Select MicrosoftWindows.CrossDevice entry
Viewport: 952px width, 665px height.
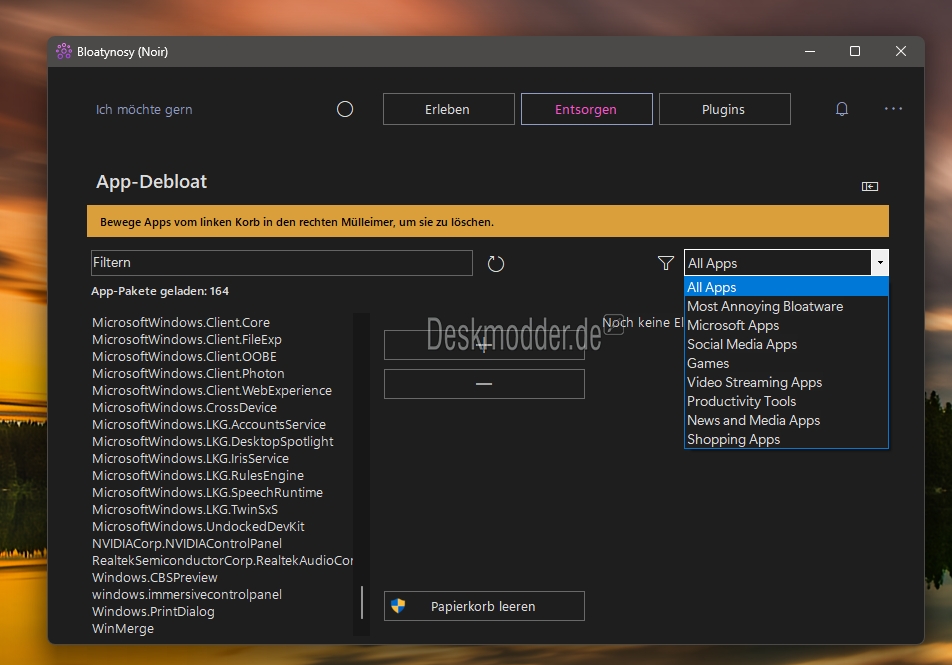pos(184,408)
